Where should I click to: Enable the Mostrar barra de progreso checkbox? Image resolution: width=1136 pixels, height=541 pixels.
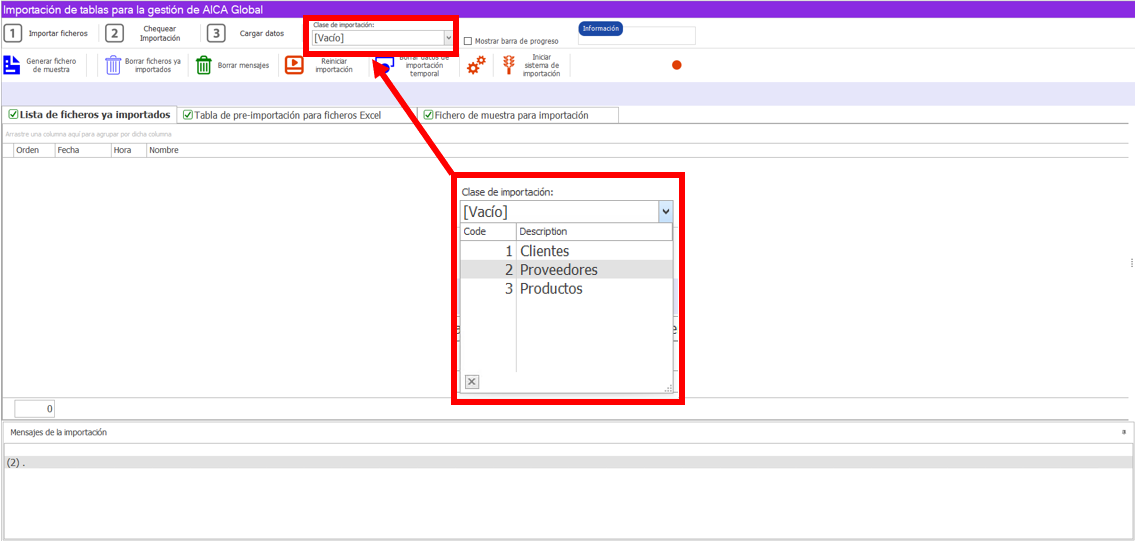tap(469, 42)
